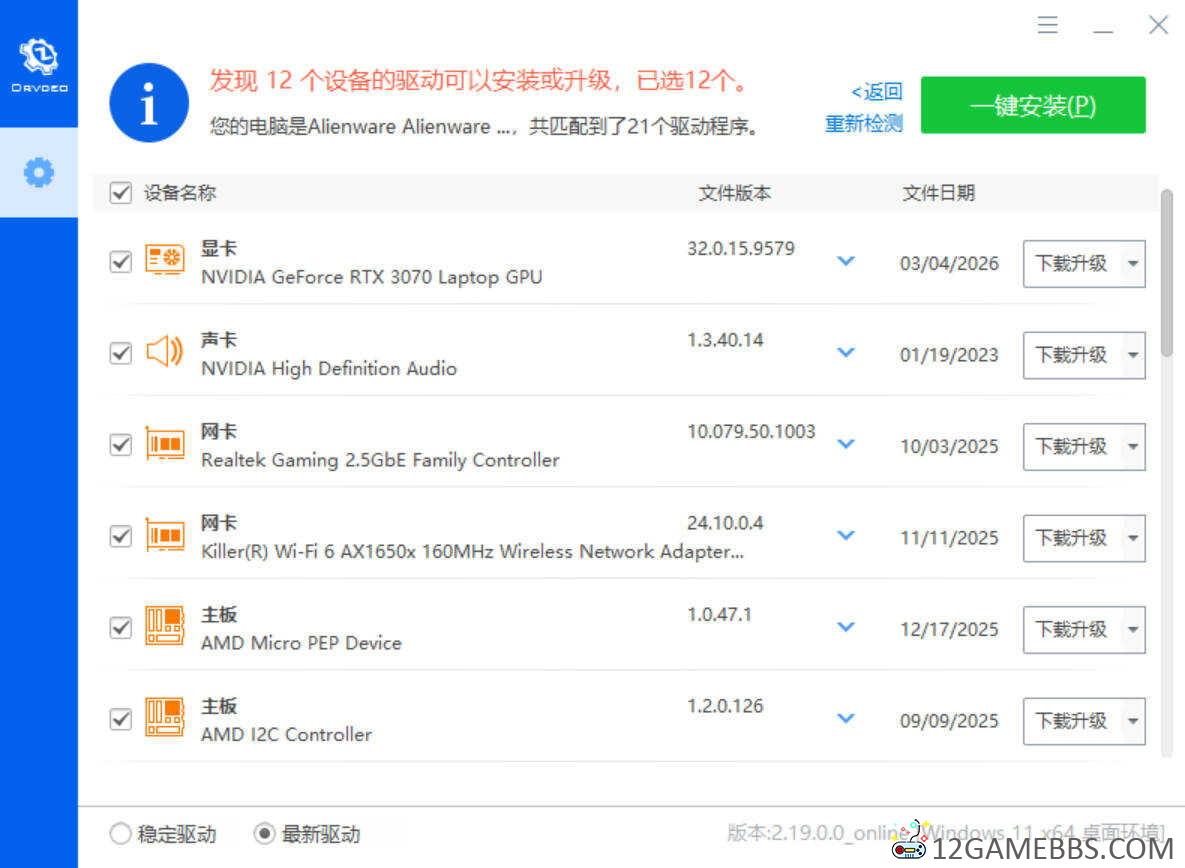Click the AMD I2C Controller motherboard icon
The image size is (1185, 868).
click(165, 719)
